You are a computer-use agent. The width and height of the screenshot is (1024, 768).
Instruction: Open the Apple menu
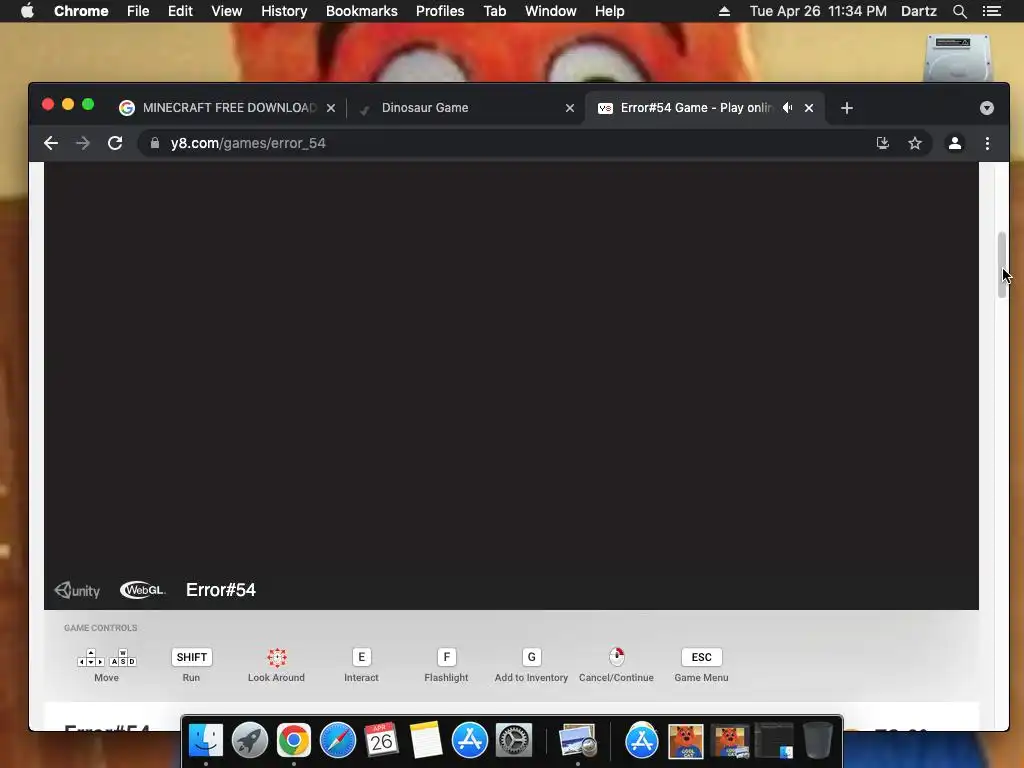pyautogui.click(x=27, y=11)
